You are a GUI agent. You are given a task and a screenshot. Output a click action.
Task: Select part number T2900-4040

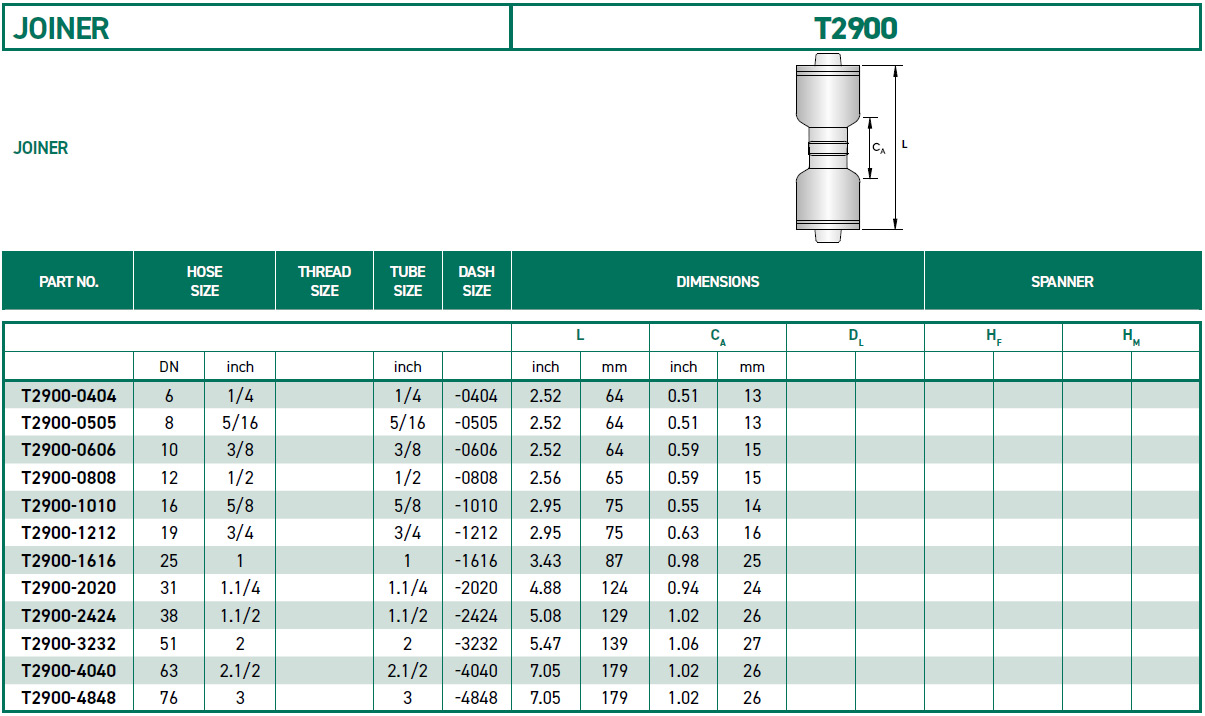(68, 671)
